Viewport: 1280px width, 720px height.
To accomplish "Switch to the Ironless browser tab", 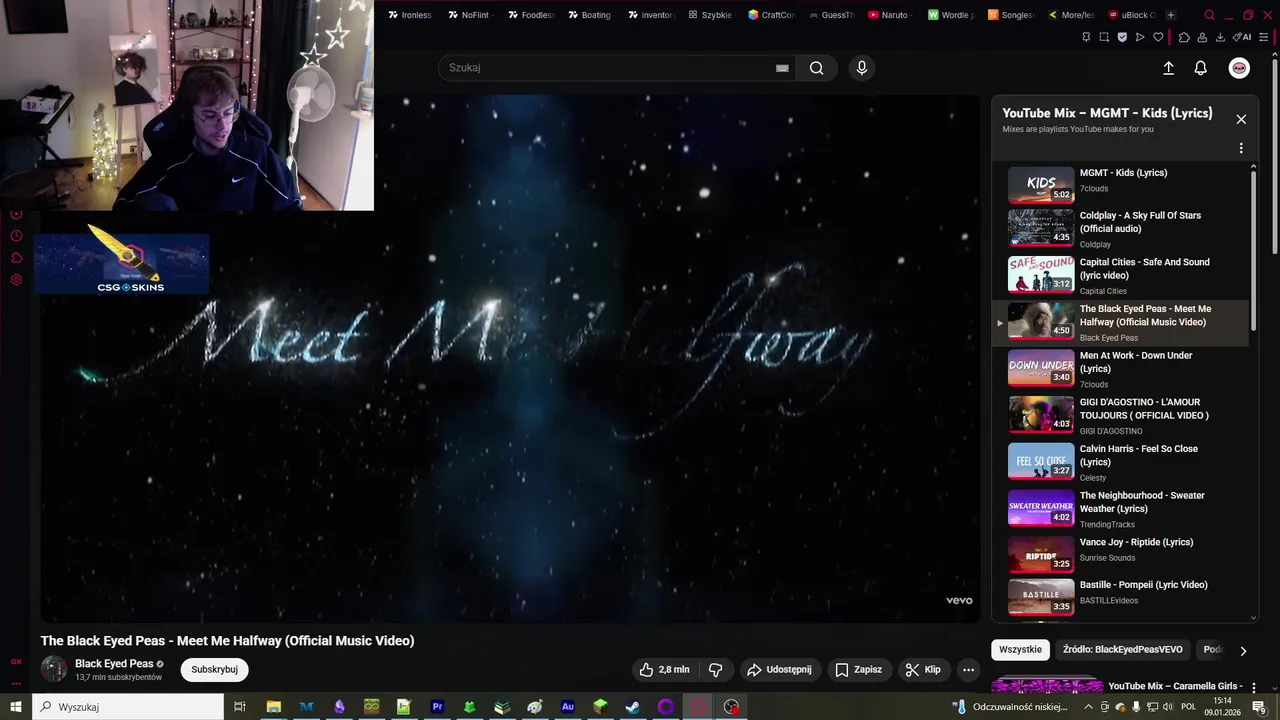I will 409,15.
